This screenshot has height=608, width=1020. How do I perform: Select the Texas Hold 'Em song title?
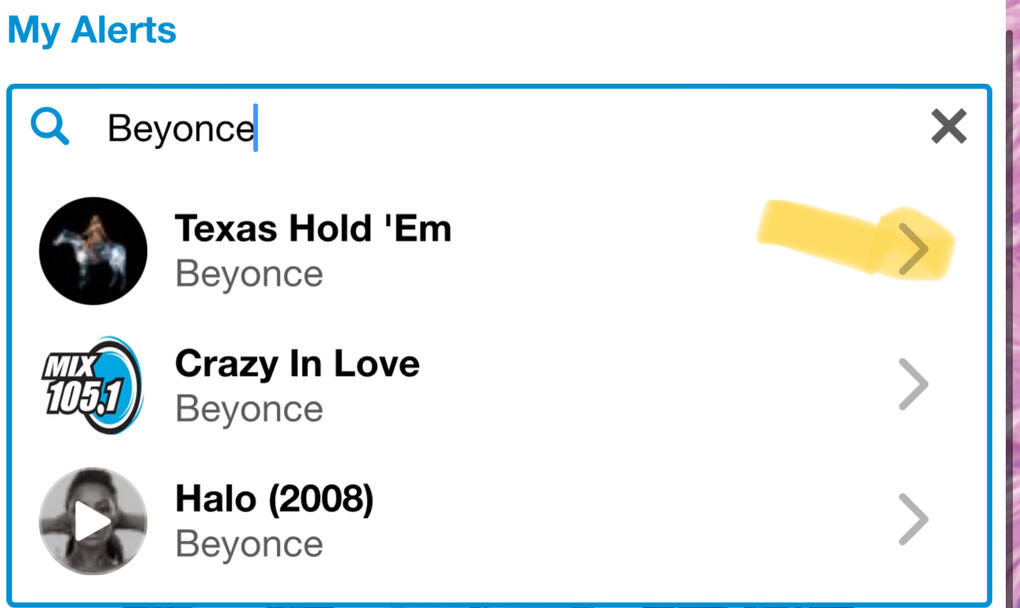click(x=313, y=229)
